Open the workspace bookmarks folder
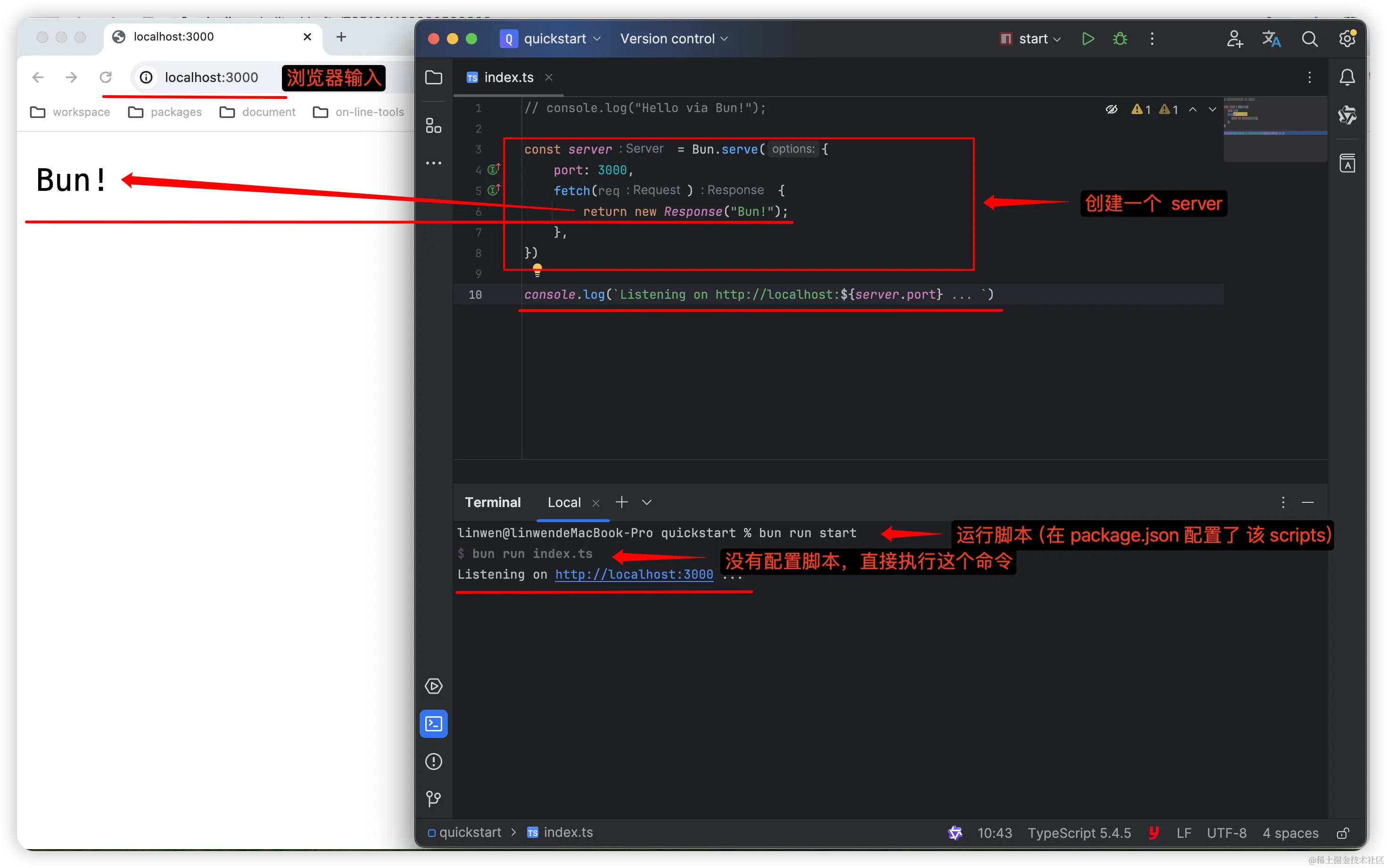This screenshot has height=868, width=1387. 70,112
